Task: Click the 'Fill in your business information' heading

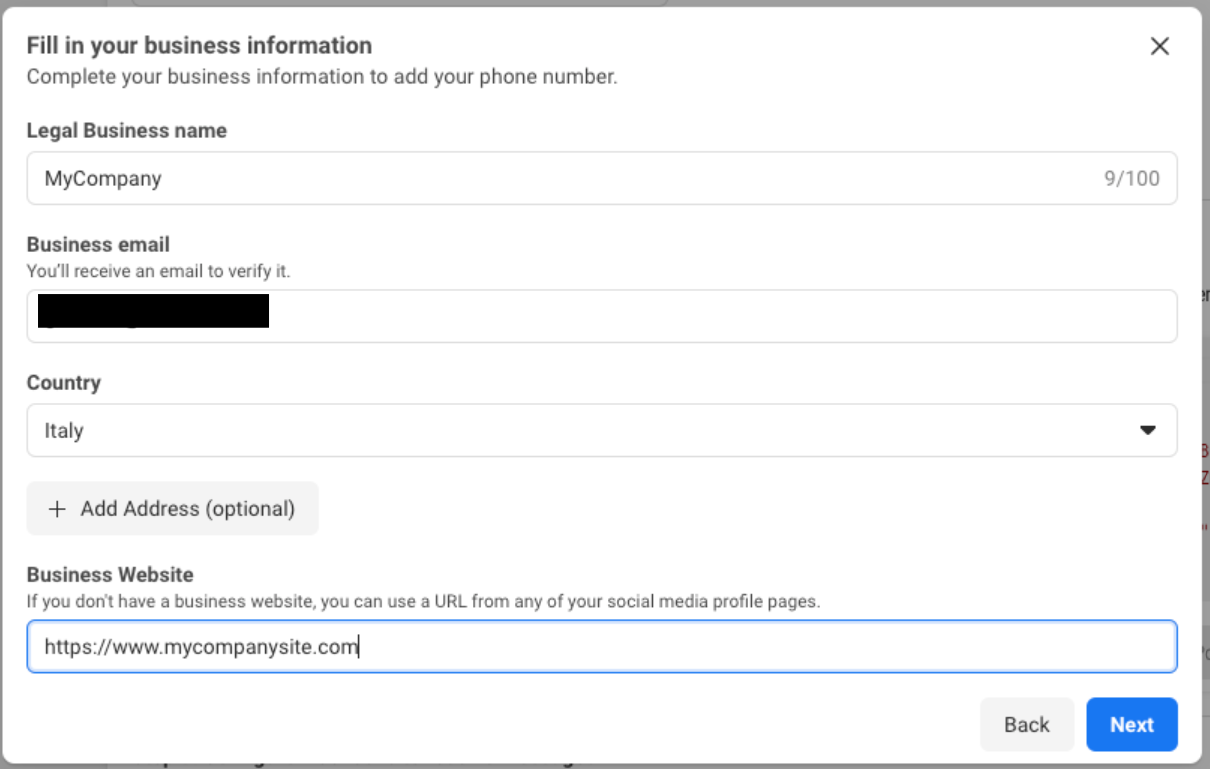Action: pyautogui.click(x=199, y=46)
